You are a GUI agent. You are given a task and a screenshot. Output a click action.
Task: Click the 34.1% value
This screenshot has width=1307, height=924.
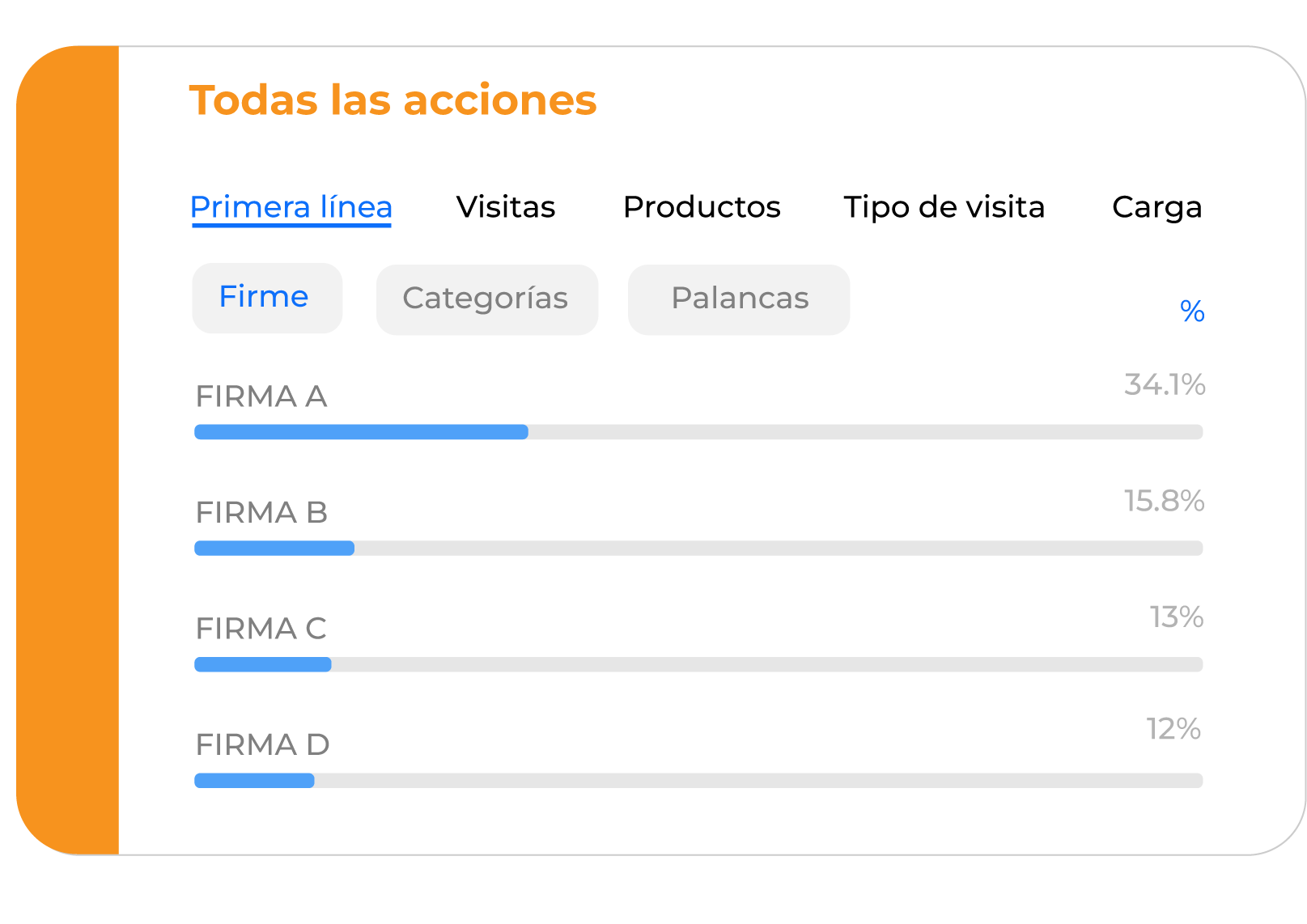coord(1165,384)
